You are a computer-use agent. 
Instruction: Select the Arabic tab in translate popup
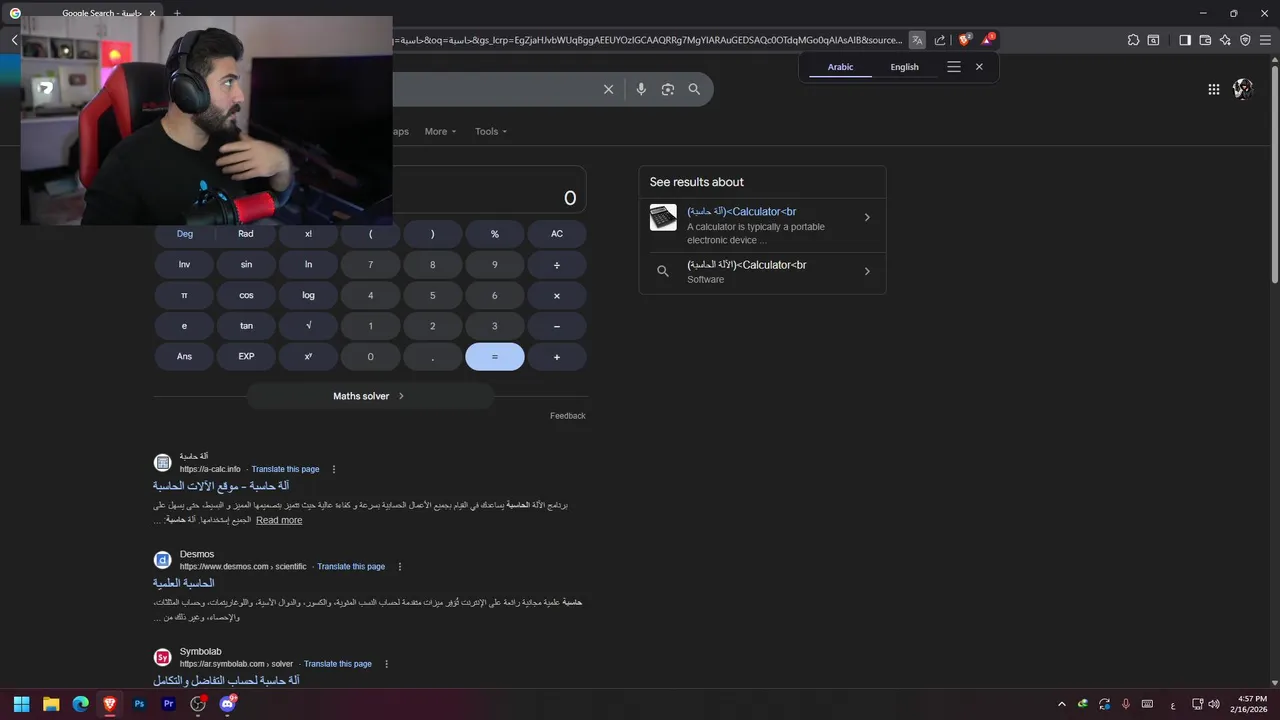pyautogui.click(x=841, y=67)
